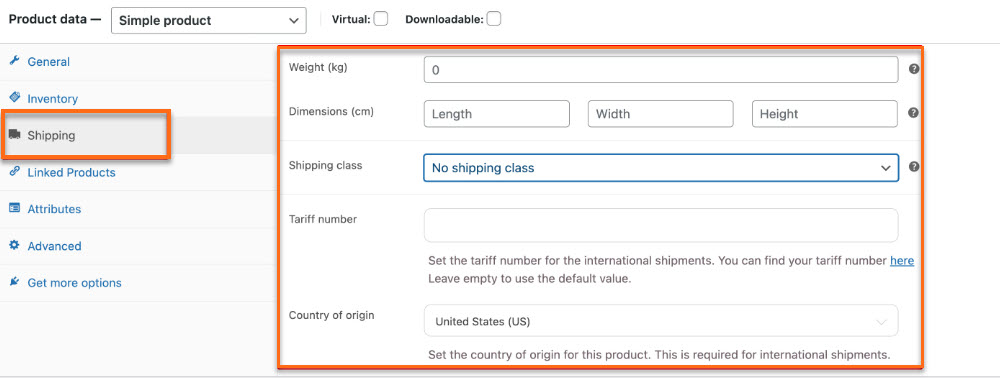This screenshot has width=1000, height=378.
Task: Show help tooltip for Weight field
Action: pos(913,69)
